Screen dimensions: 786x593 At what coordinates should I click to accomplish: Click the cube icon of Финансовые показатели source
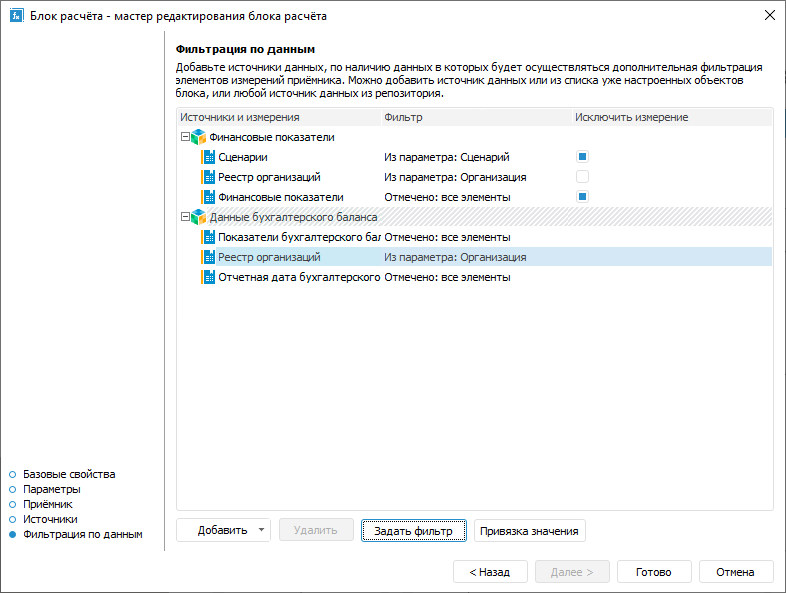click(x=198, y=137)
